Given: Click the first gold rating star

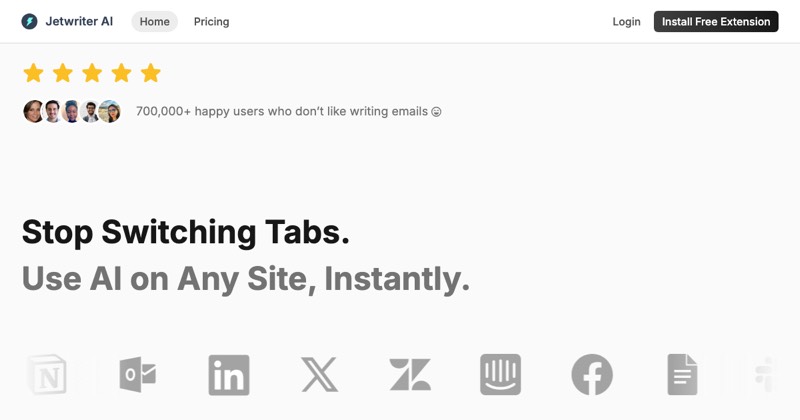Looking at the screenshot, I should click(x=34, y=72).
